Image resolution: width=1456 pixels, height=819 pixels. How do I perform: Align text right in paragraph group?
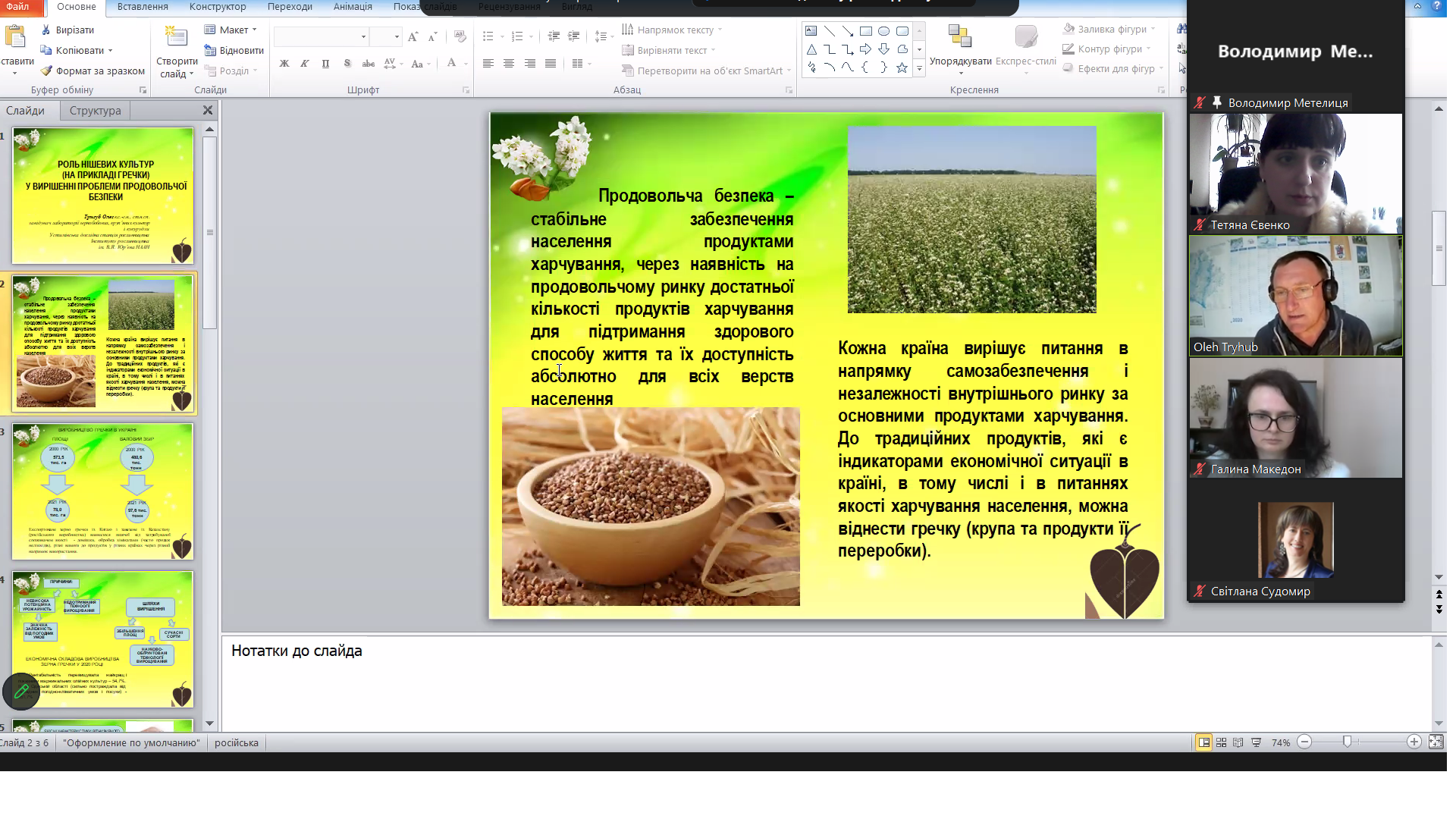click(530, 64)
